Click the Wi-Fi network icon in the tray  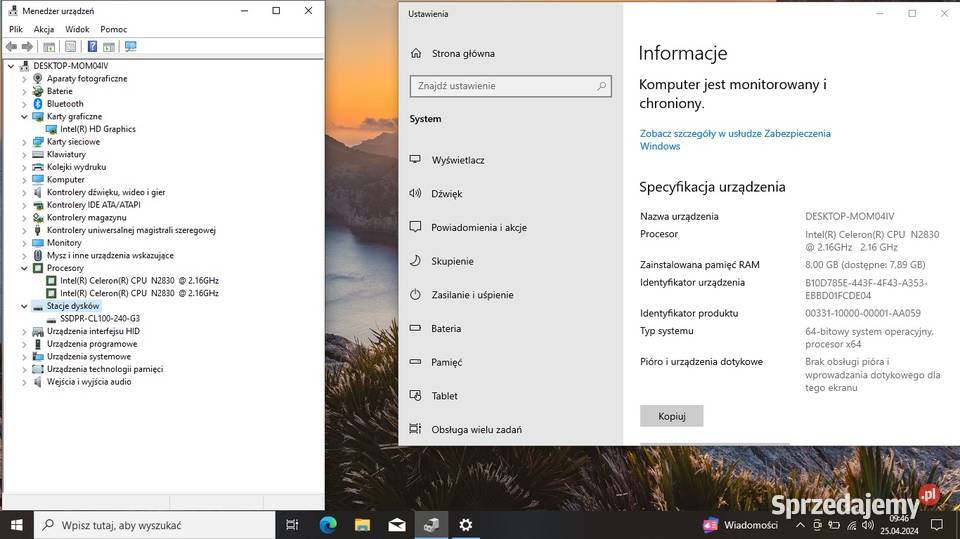coord(852,525)
